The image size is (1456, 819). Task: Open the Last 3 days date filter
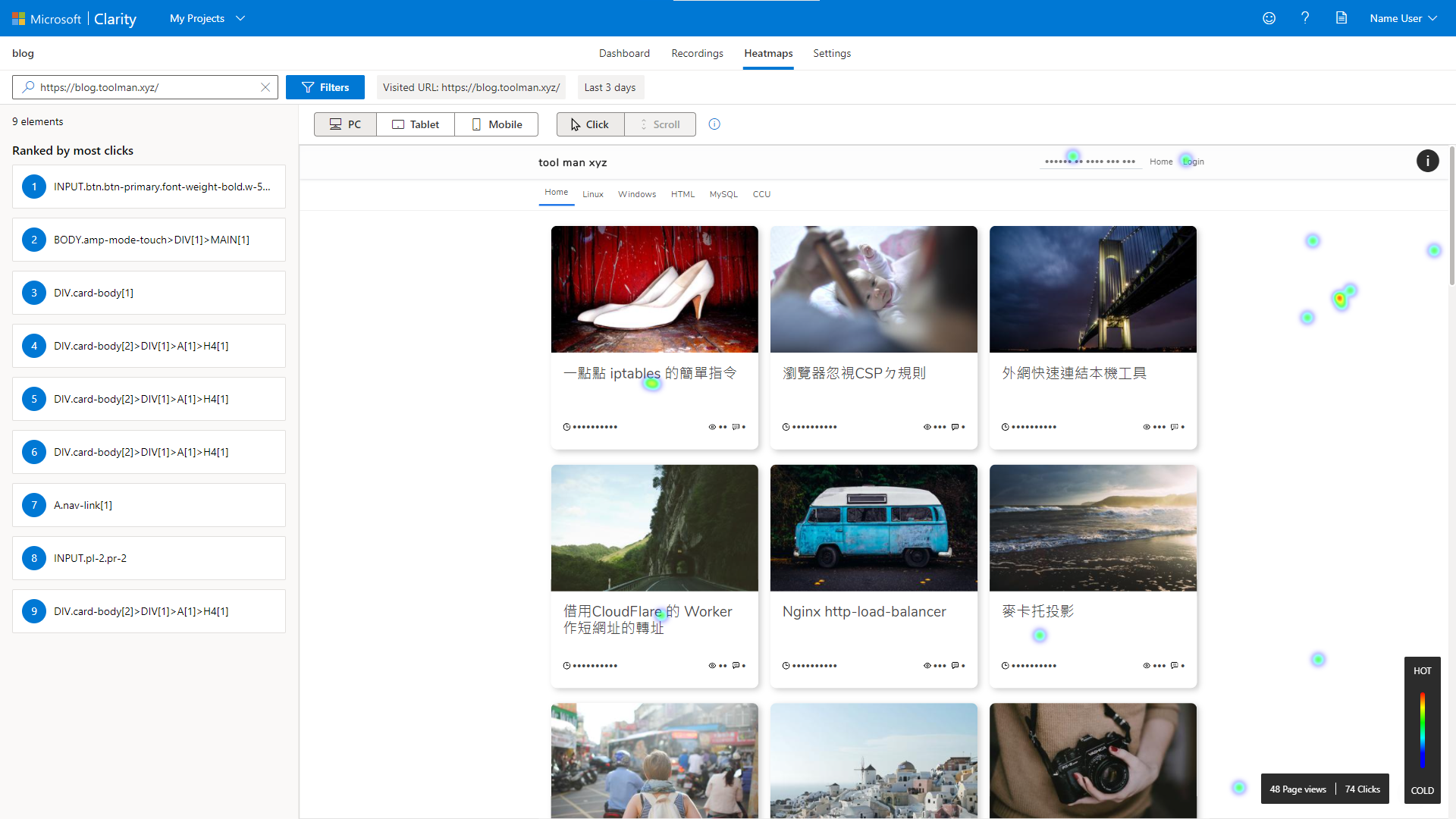pos(610,87)
